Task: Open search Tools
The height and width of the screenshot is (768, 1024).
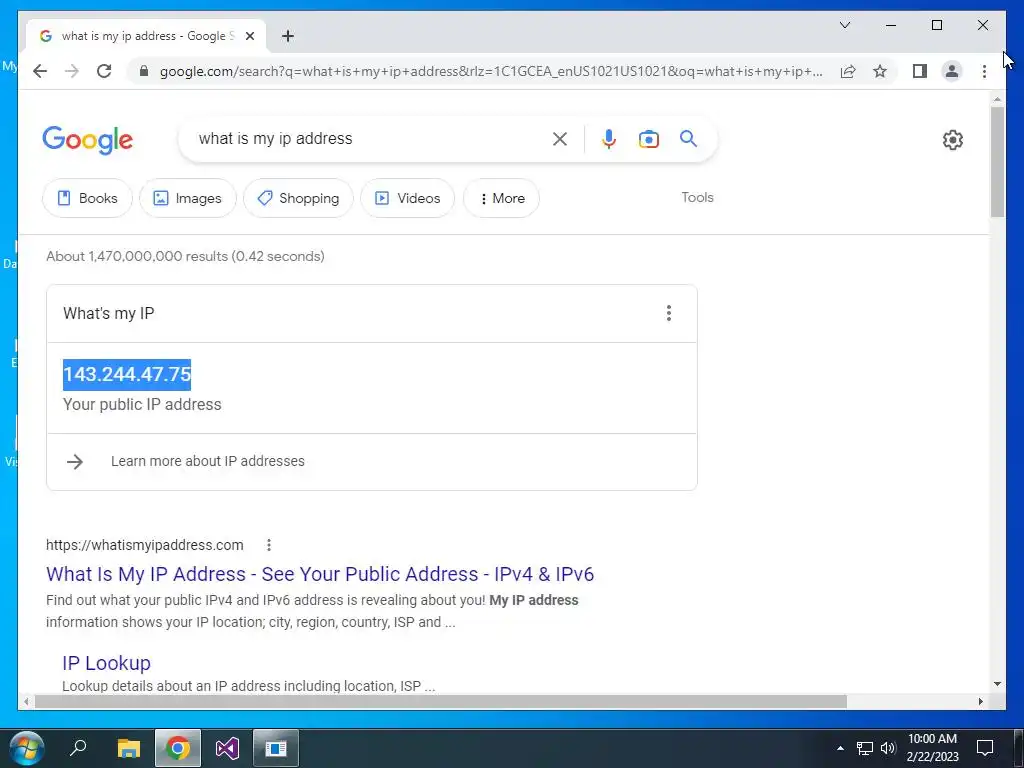Action: click(x=697, y=197)
